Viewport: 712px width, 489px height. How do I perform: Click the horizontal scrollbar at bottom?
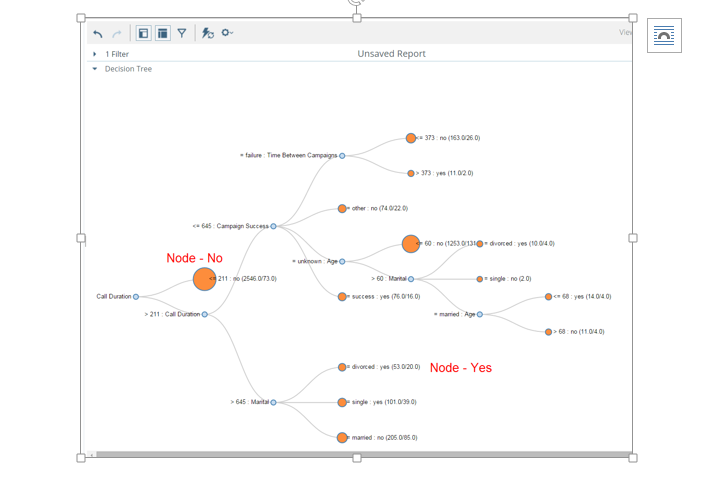(363, 454)
